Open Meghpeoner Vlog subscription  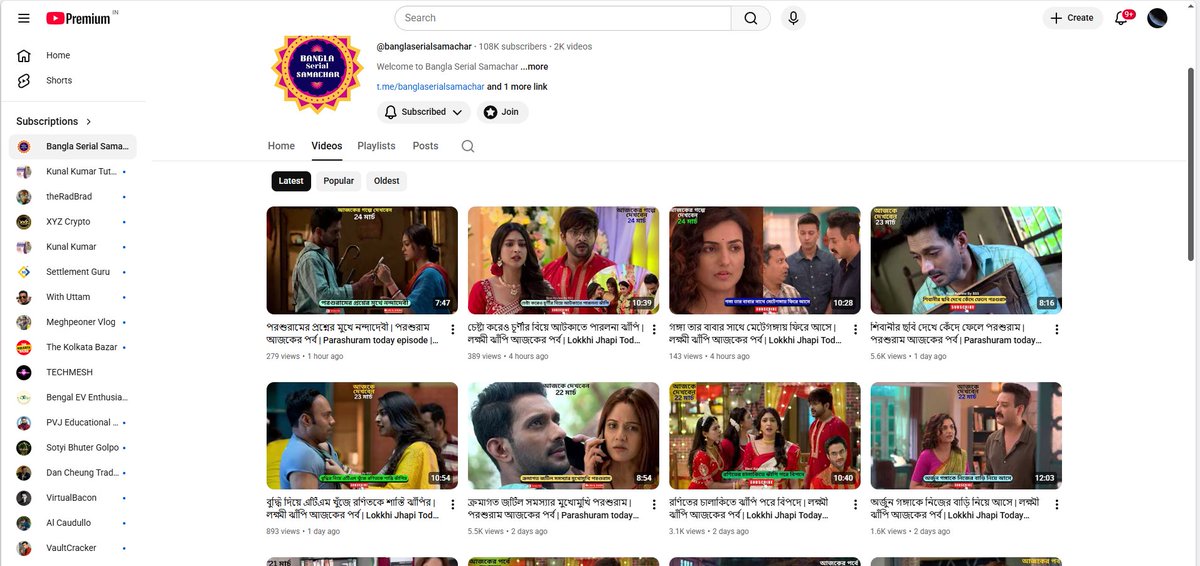click(x=72, y=322)
